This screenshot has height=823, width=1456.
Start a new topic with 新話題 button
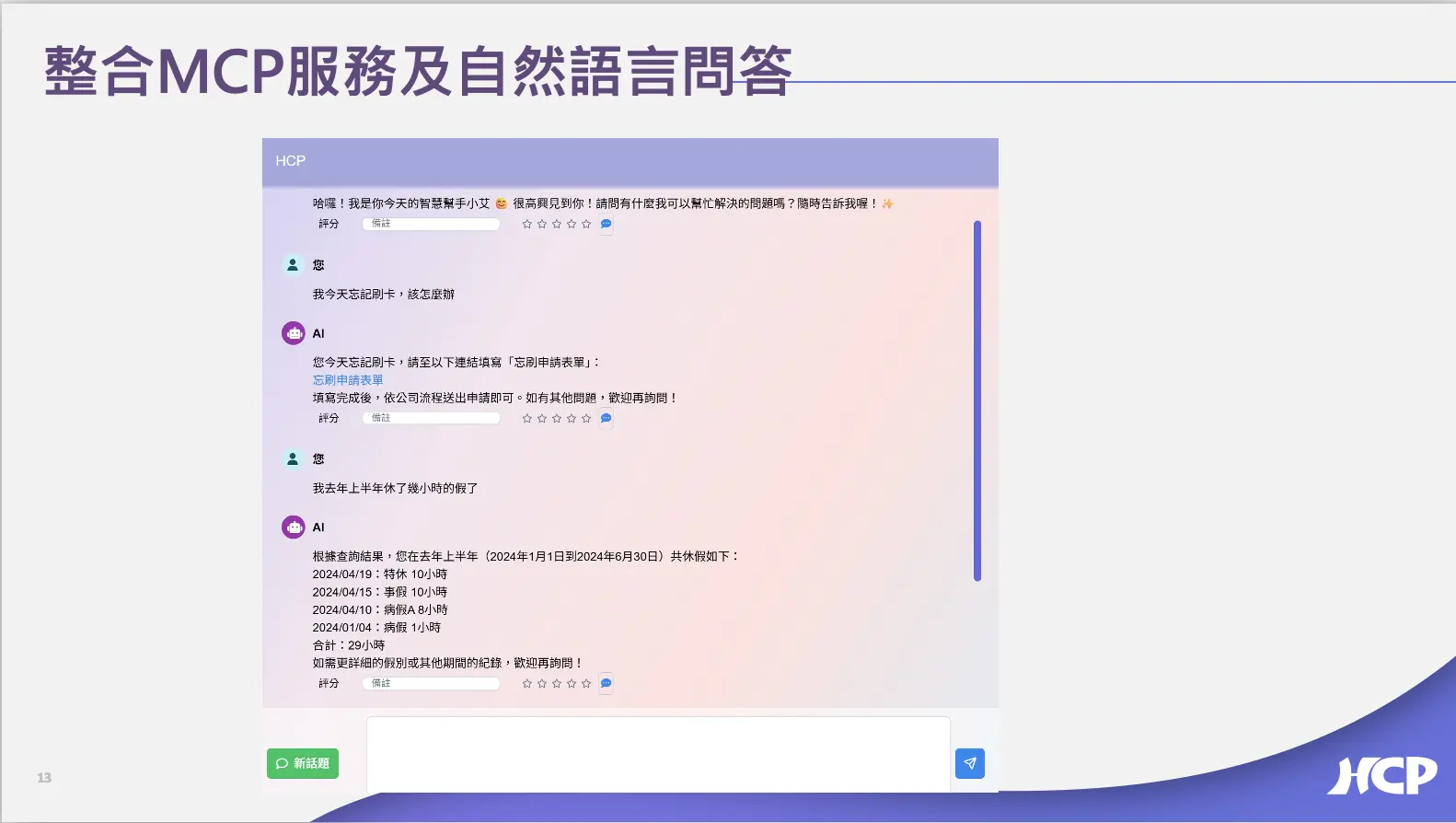(303, 763)
